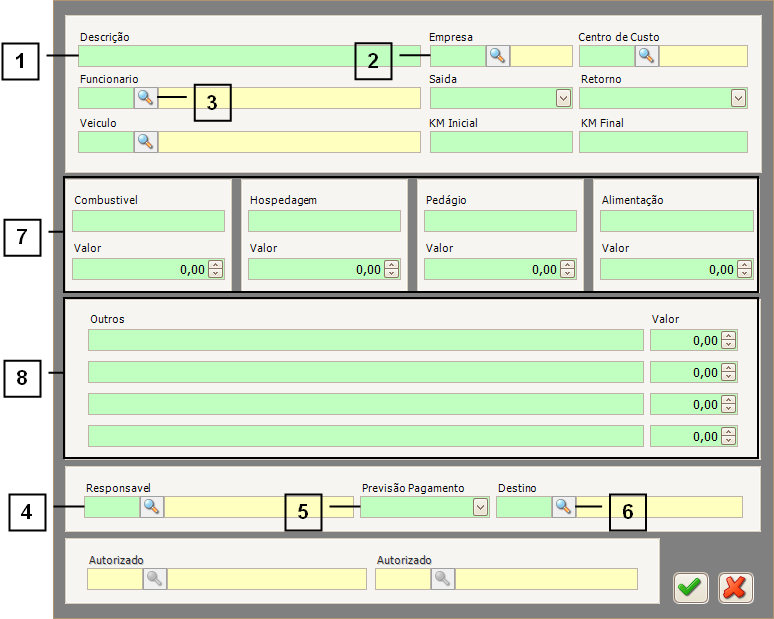Increase the Pedágio Valor spinner

pyautogui.click(x=568, y=265)
